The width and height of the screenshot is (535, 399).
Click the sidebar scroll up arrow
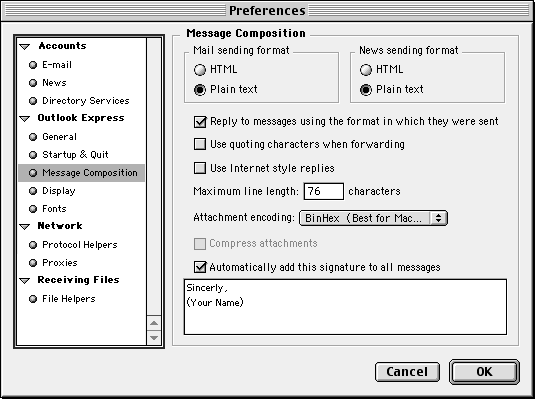click(154, 323)
